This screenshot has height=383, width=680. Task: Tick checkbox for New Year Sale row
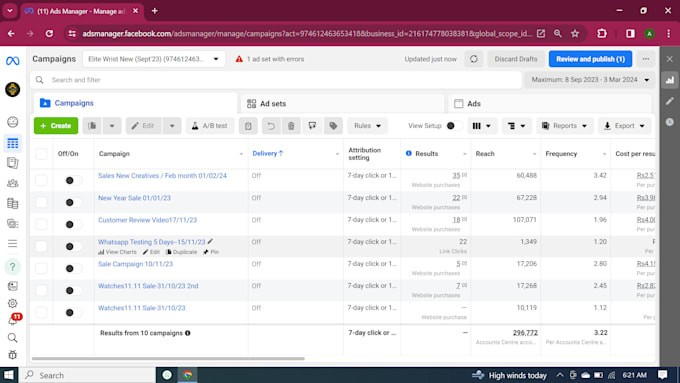click(x=41, y=202)
